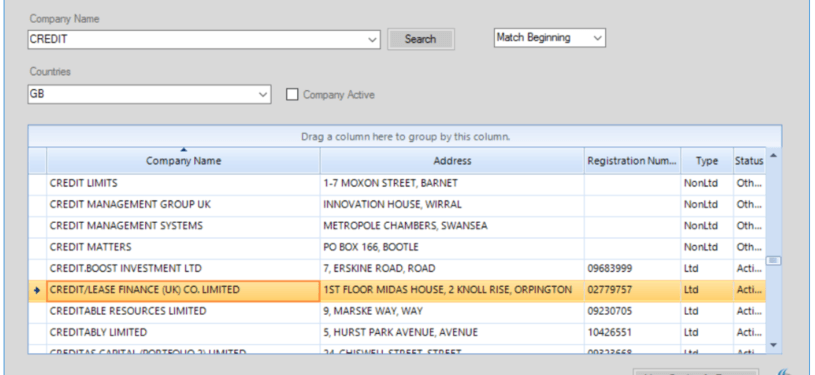Image resolution: width=815 pixels, height=375 pixels.
Task: Tick the Company Active checkbox
Action: click(292, 95)
